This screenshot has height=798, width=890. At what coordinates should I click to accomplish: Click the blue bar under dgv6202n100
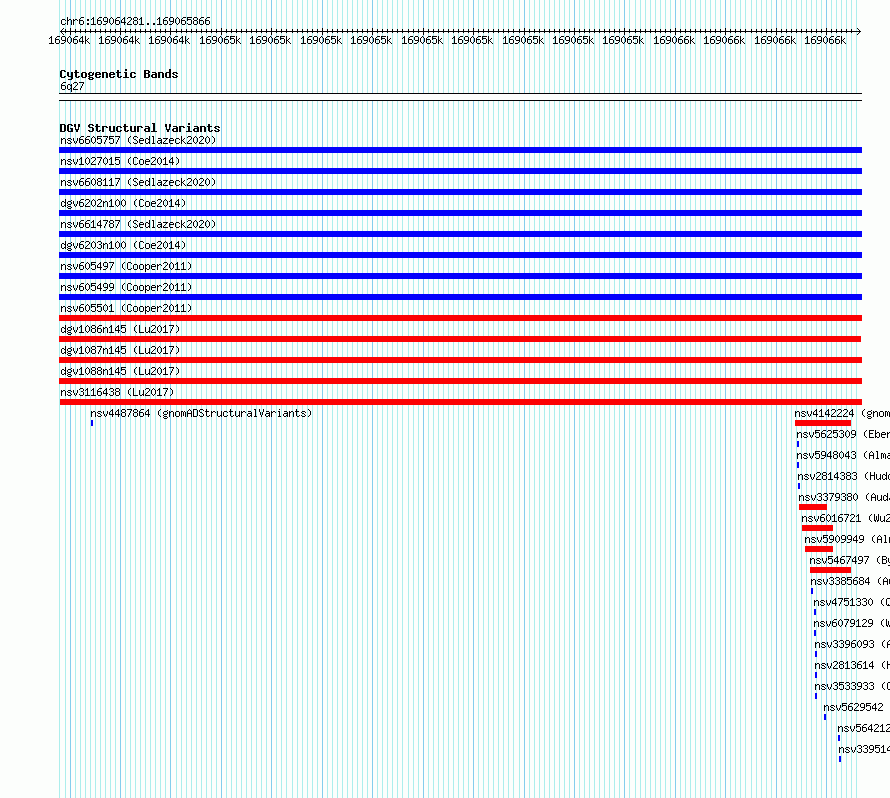click(x=460, y=213)
